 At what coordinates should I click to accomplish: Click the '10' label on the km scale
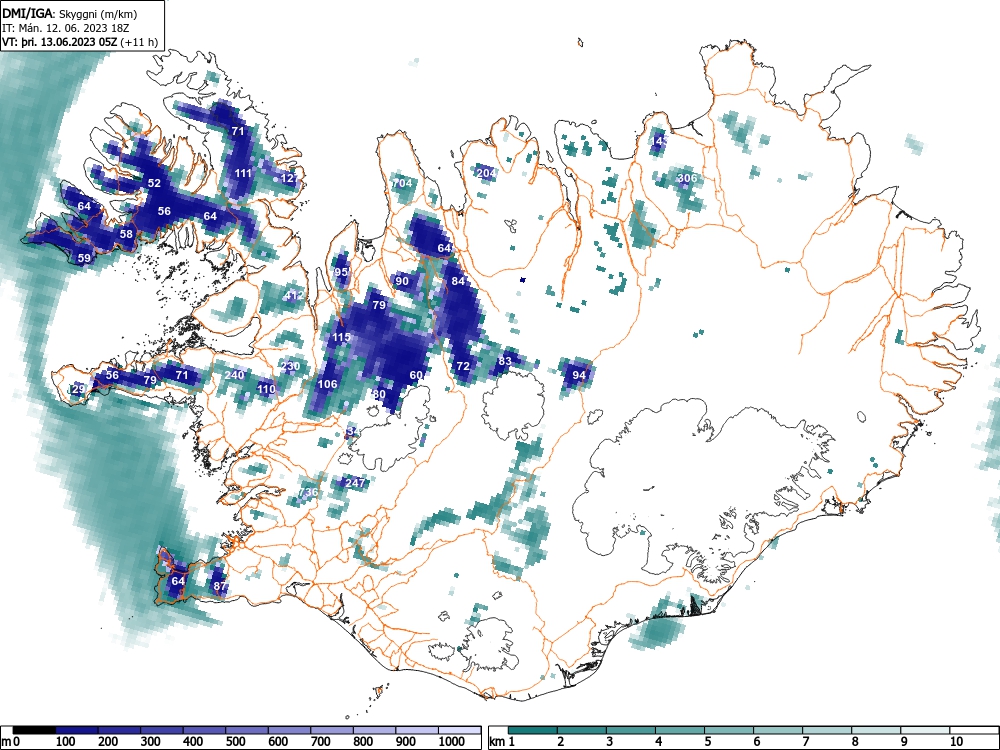point(956,742)
